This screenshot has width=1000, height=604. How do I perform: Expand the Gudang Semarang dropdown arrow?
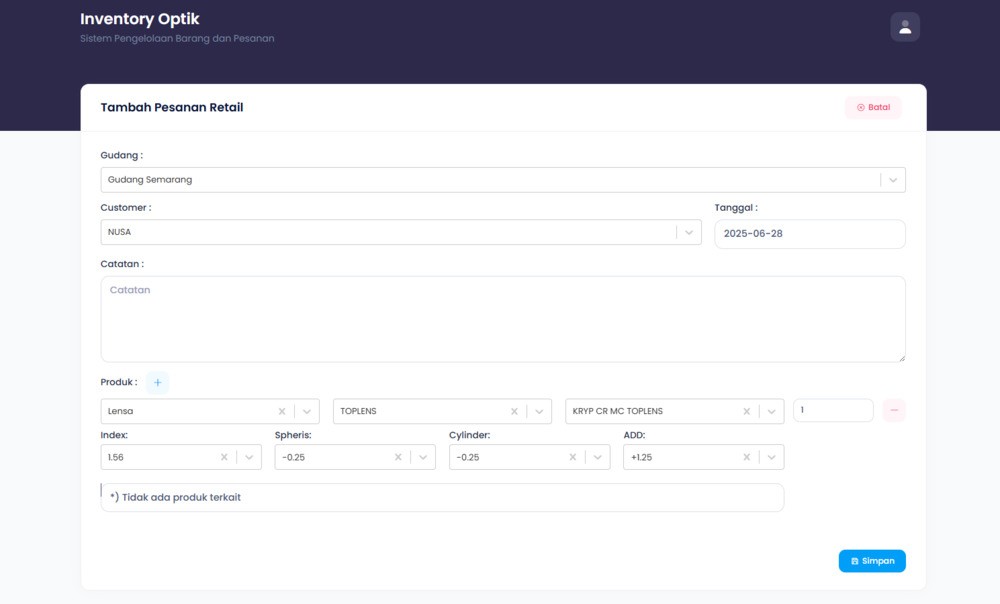[893, 180]
